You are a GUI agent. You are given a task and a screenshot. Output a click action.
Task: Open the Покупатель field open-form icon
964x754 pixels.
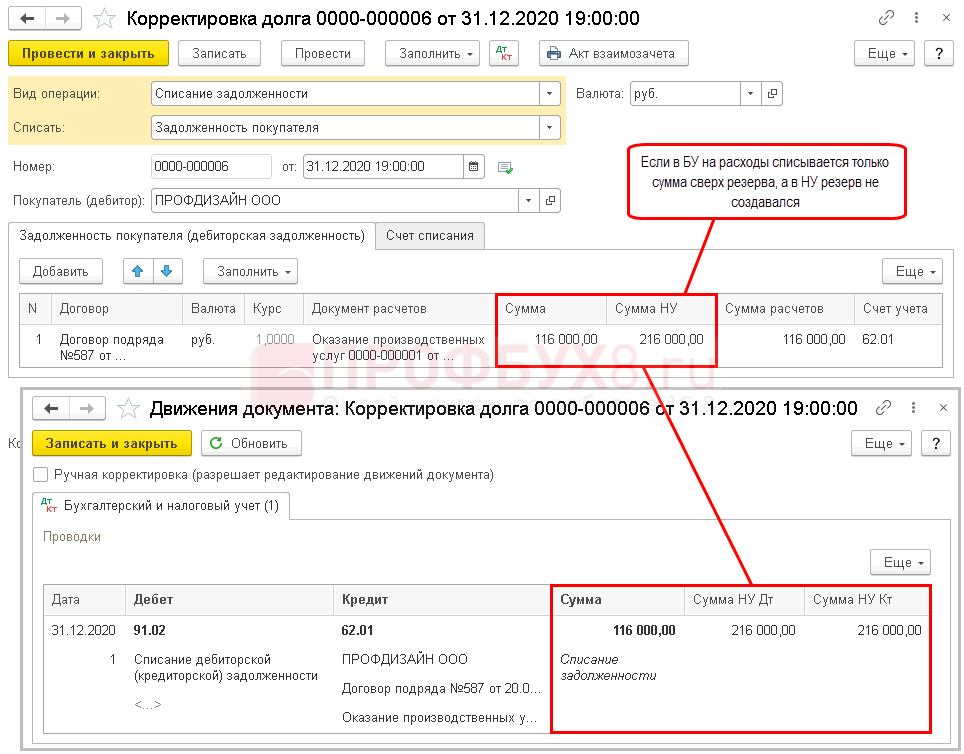[x=550, y=200]
